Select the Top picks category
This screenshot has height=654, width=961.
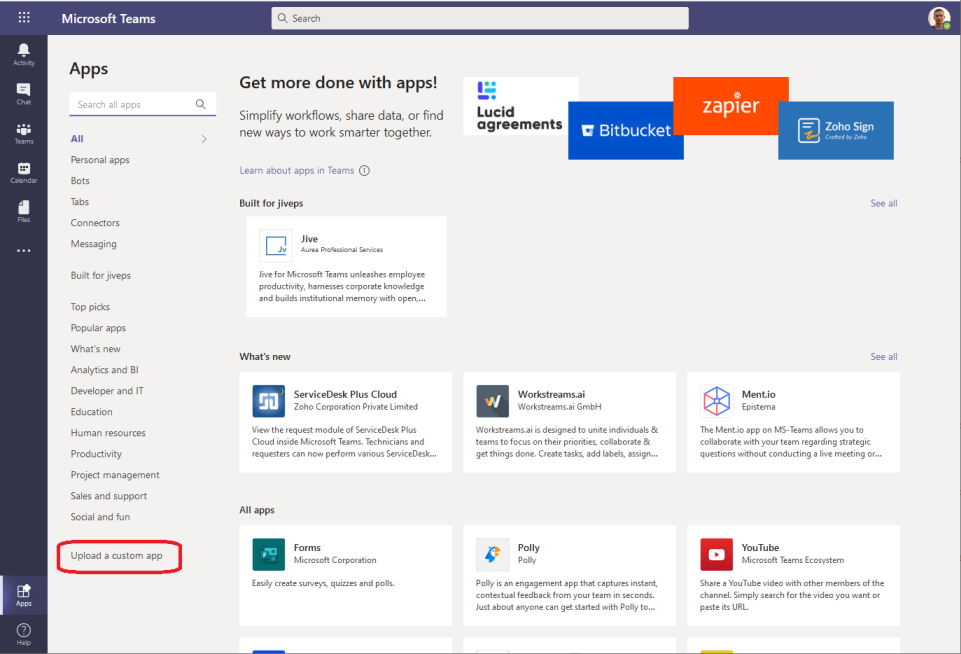point(90,306)
